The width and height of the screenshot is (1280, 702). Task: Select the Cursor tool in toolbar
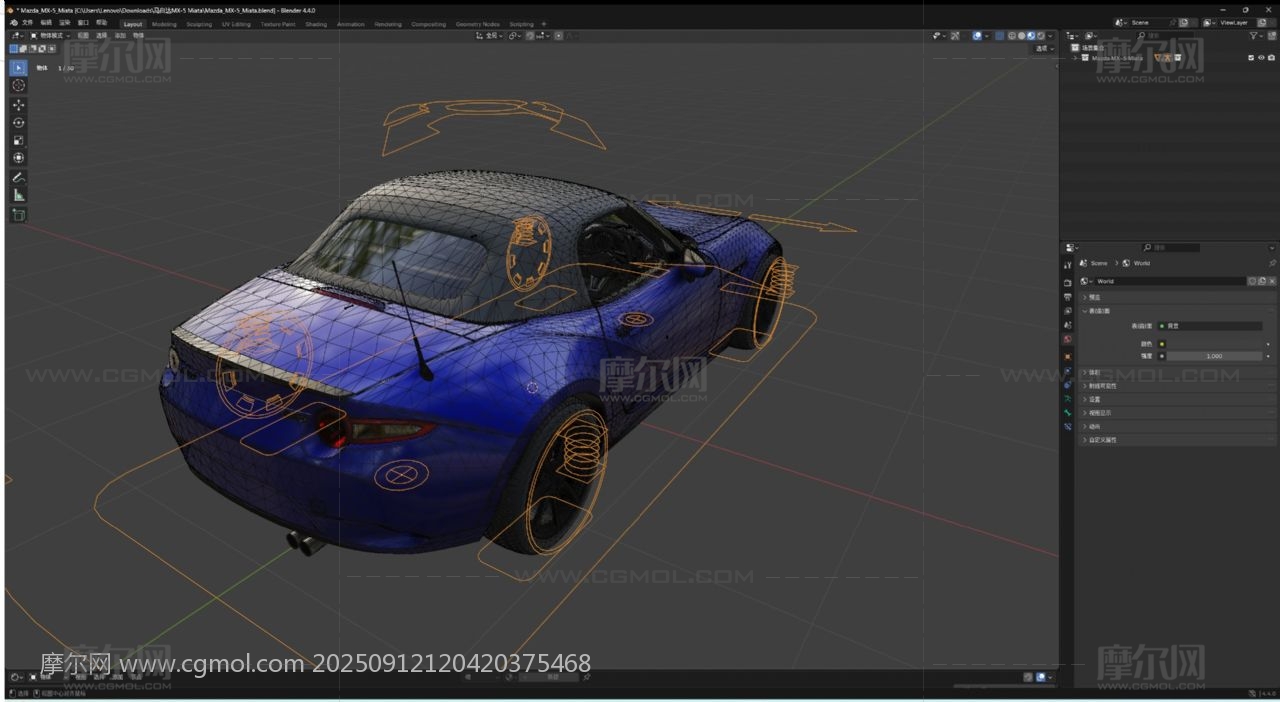click(x=18, y=86)
